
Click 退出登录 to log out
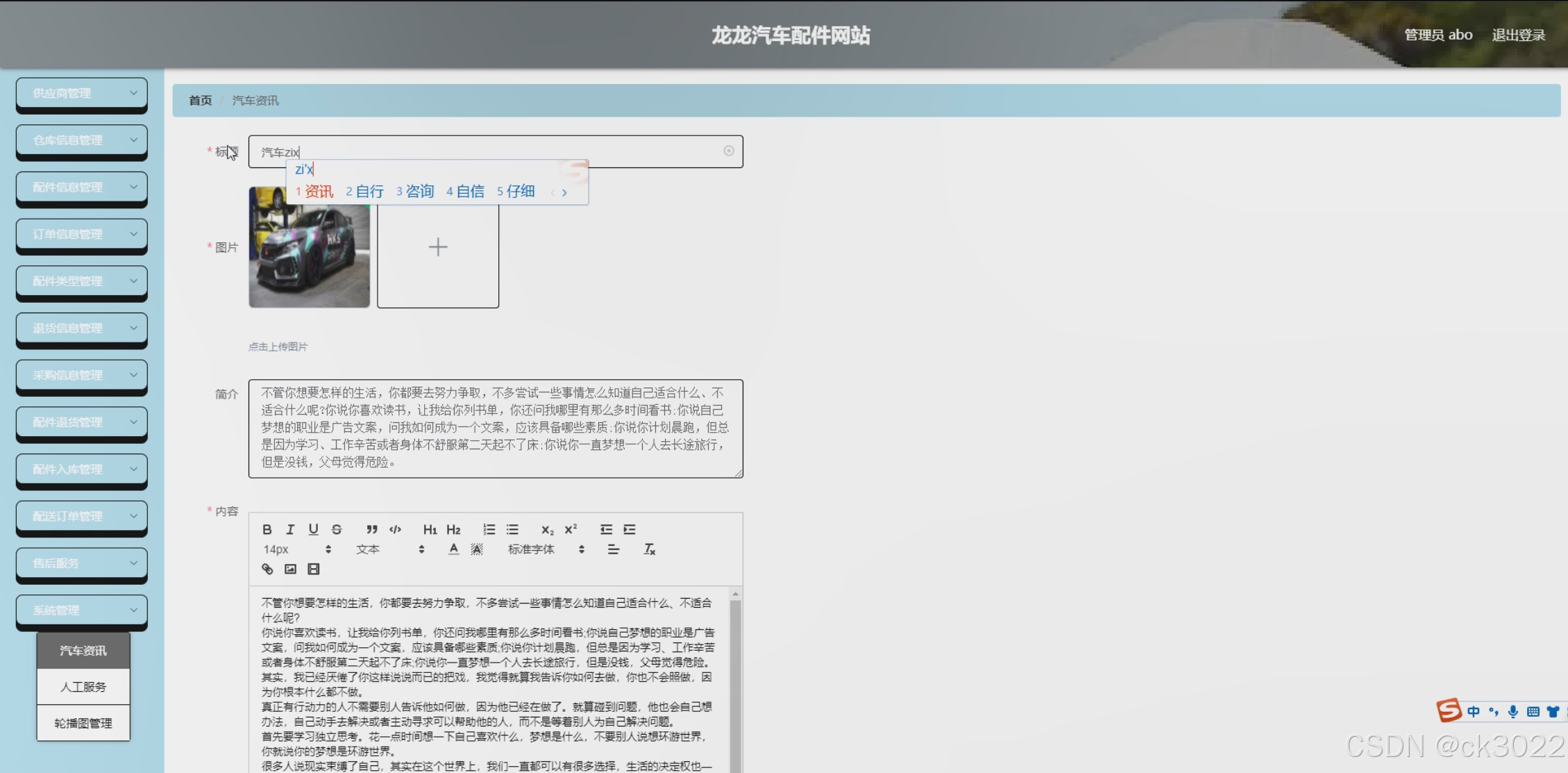[1518, 35]
